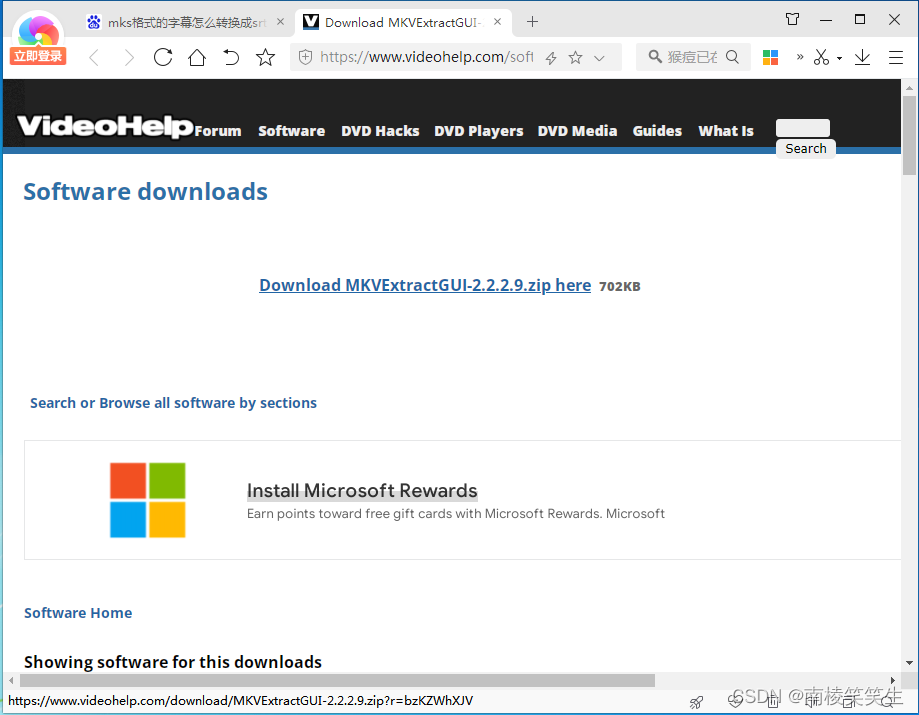Open the DVD Hacks menu item
919x715 pixels.
[x=380, y=131]
